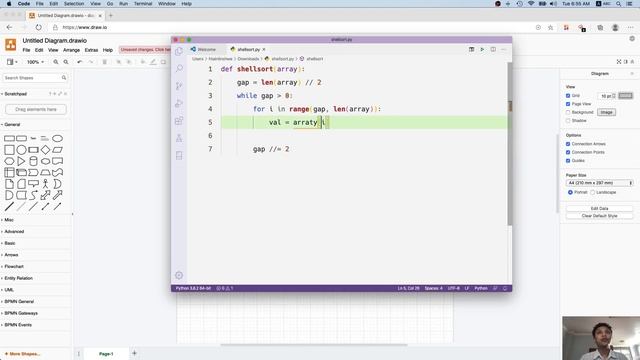Toggle Connection Arrows checkbox
Image resolution: width=640 pixels, height=360 pixels.
point(568,144)
